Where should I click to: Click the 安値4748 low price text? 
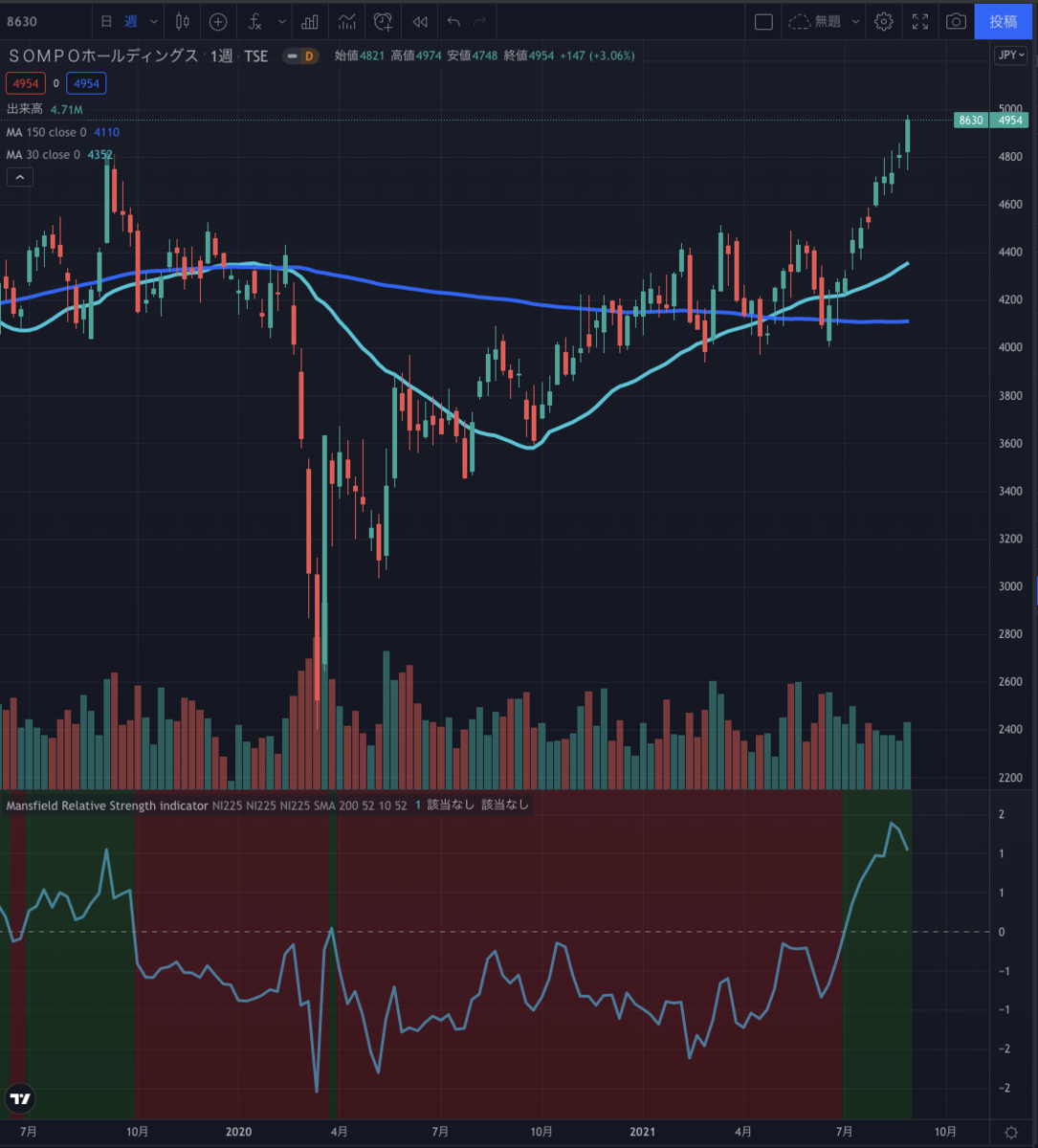[x=471, y=56]
